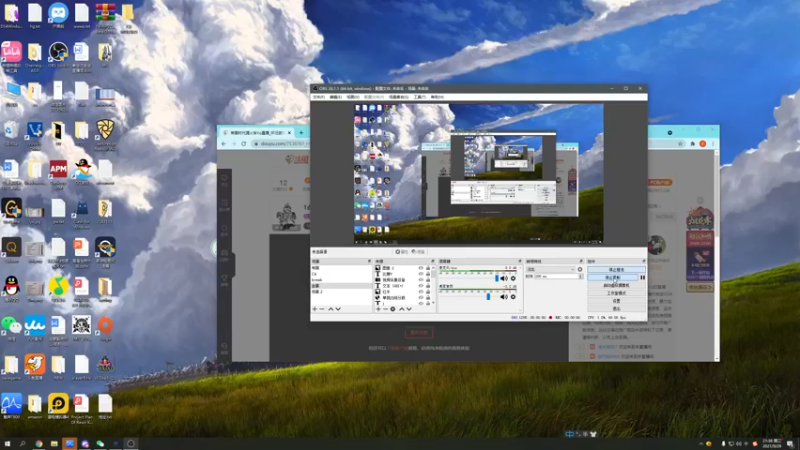Viewport: 800px width, 450px height.
Task: Toggle visibility eye of the fifth source row
Action: coord(421,292)
